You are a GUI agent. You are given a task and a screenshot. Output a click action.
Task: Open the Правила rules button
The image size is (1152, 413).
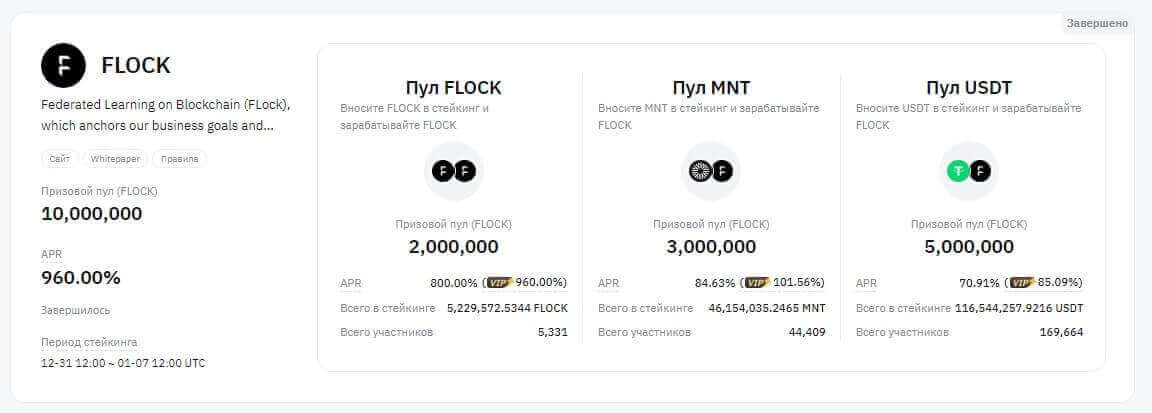click(x=179, y=159)
